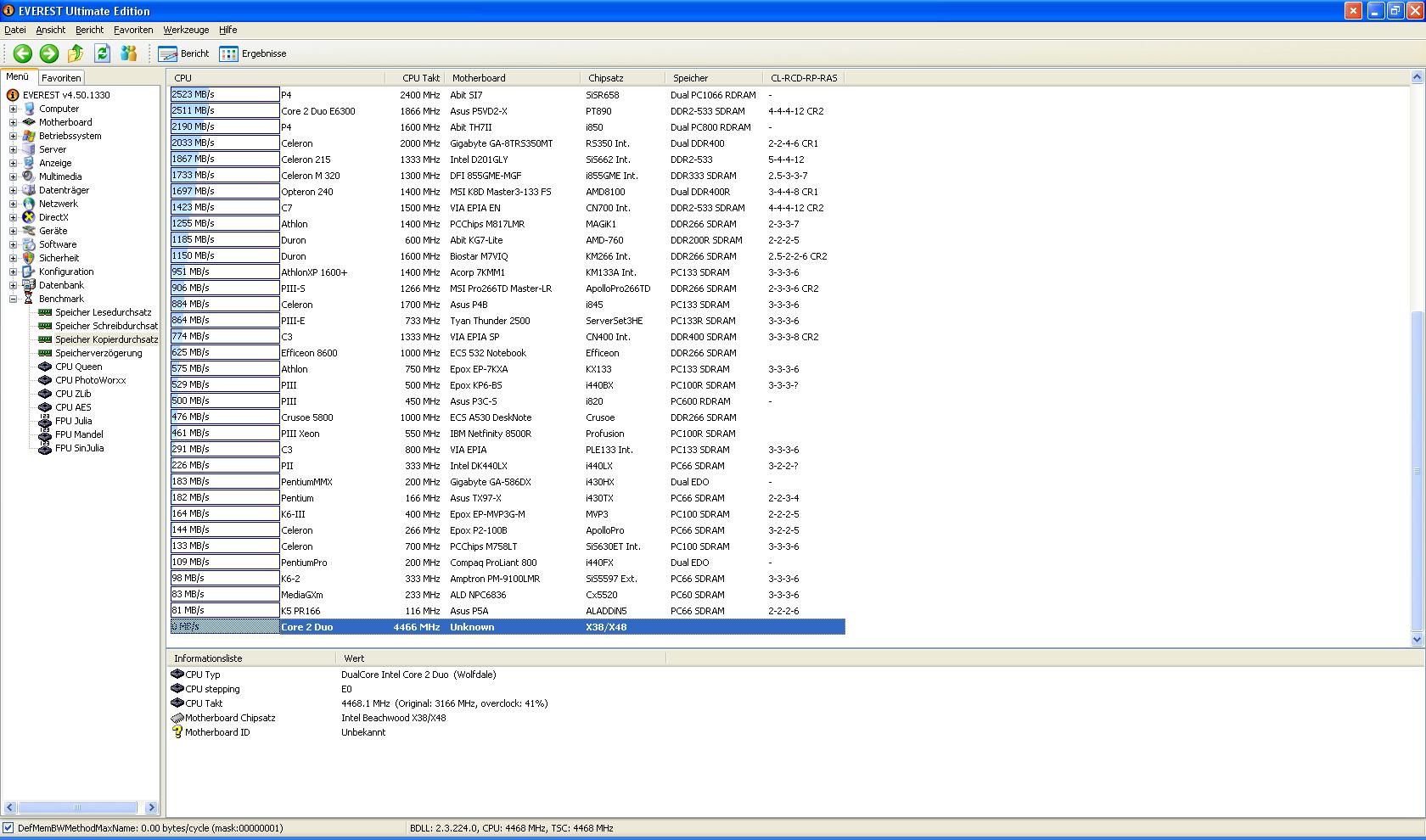The image size is (1426, 840).
Task: Sort by the CPU Takt column header
Action: tap(414, 78)
